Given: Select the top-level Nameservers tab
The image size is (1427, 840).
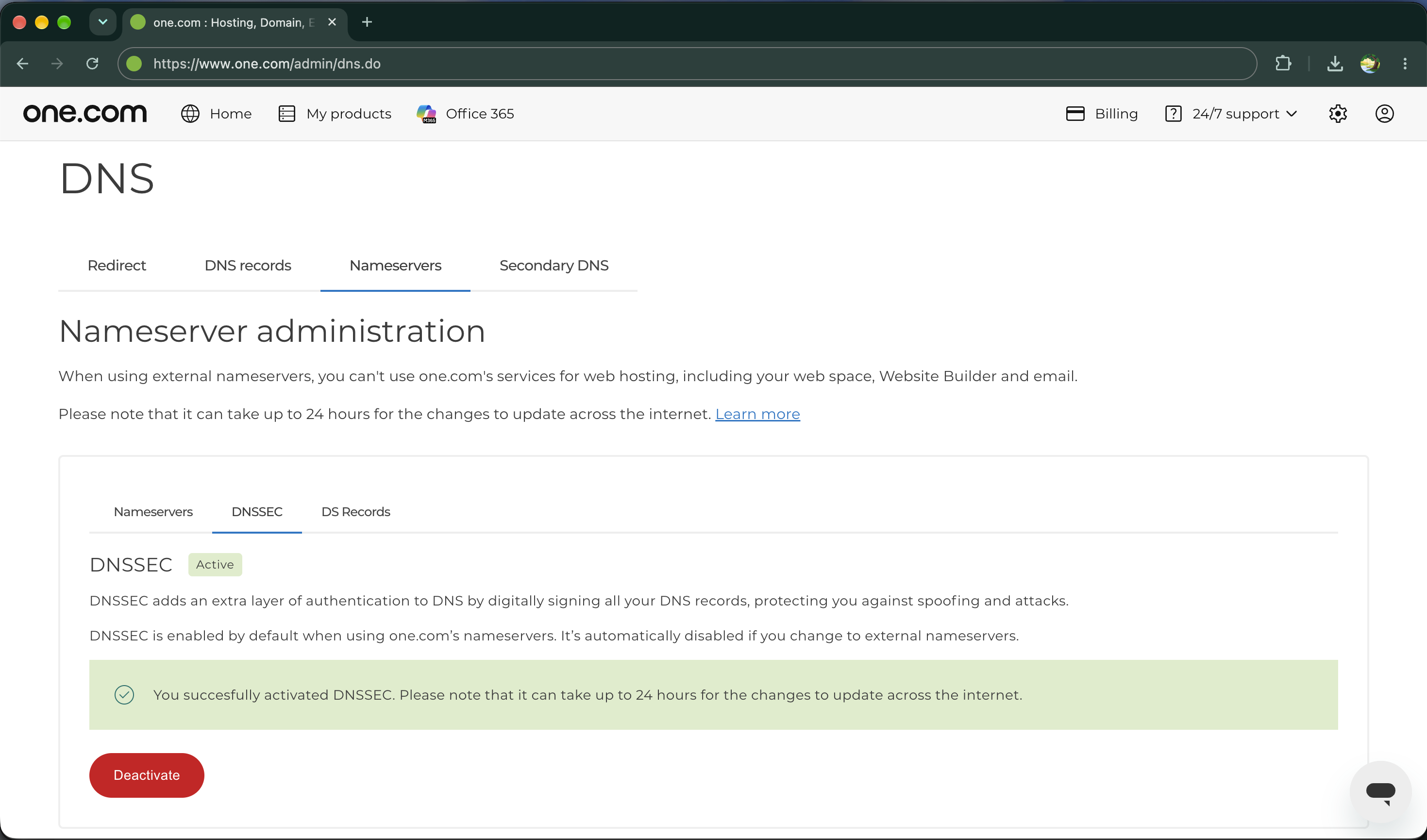Looking at the screenshot, I should (x=395, y=266).
